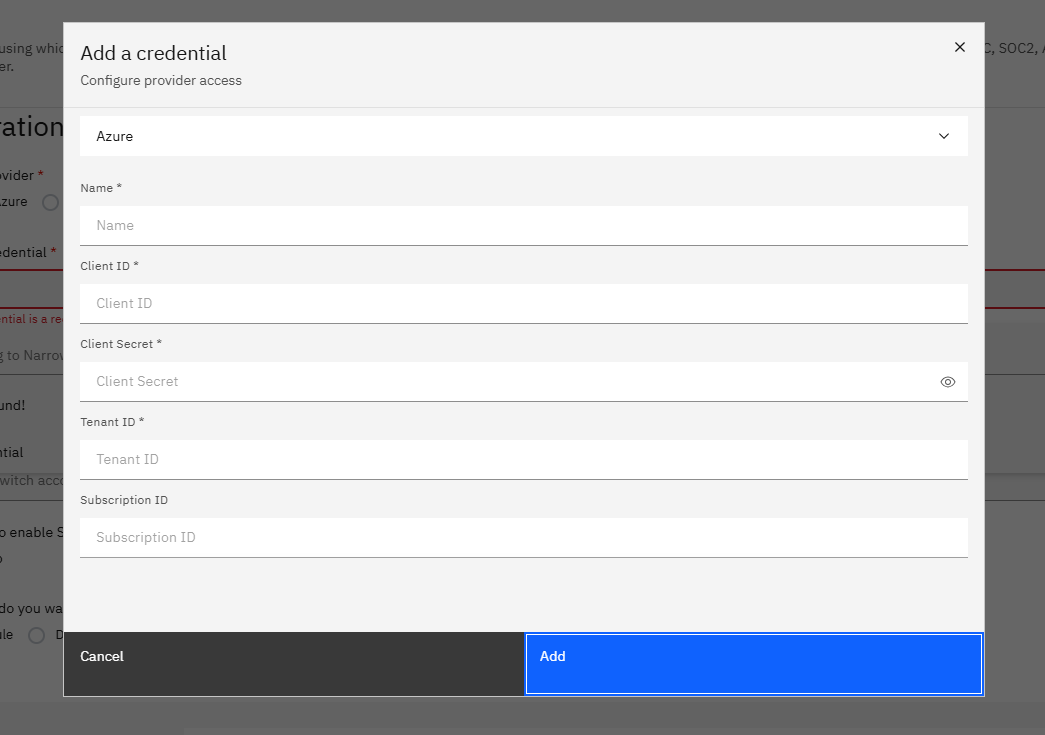Click into the Client ID field
This screenshot has width=1045, height=735.
point(524,303)
